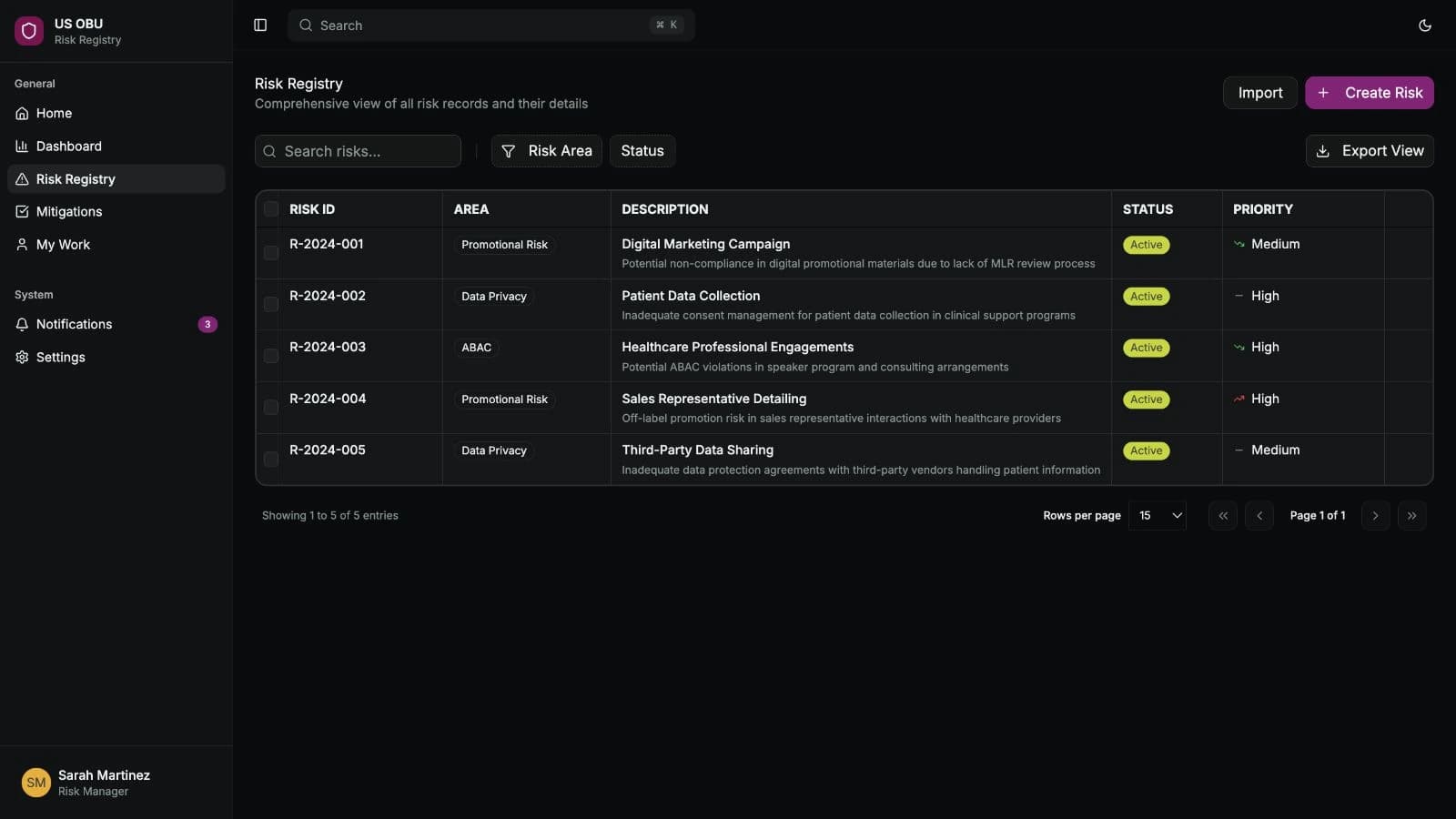Click the notifications badge showing 3
Screen dimensions: 1456x819
pos(207,325)
